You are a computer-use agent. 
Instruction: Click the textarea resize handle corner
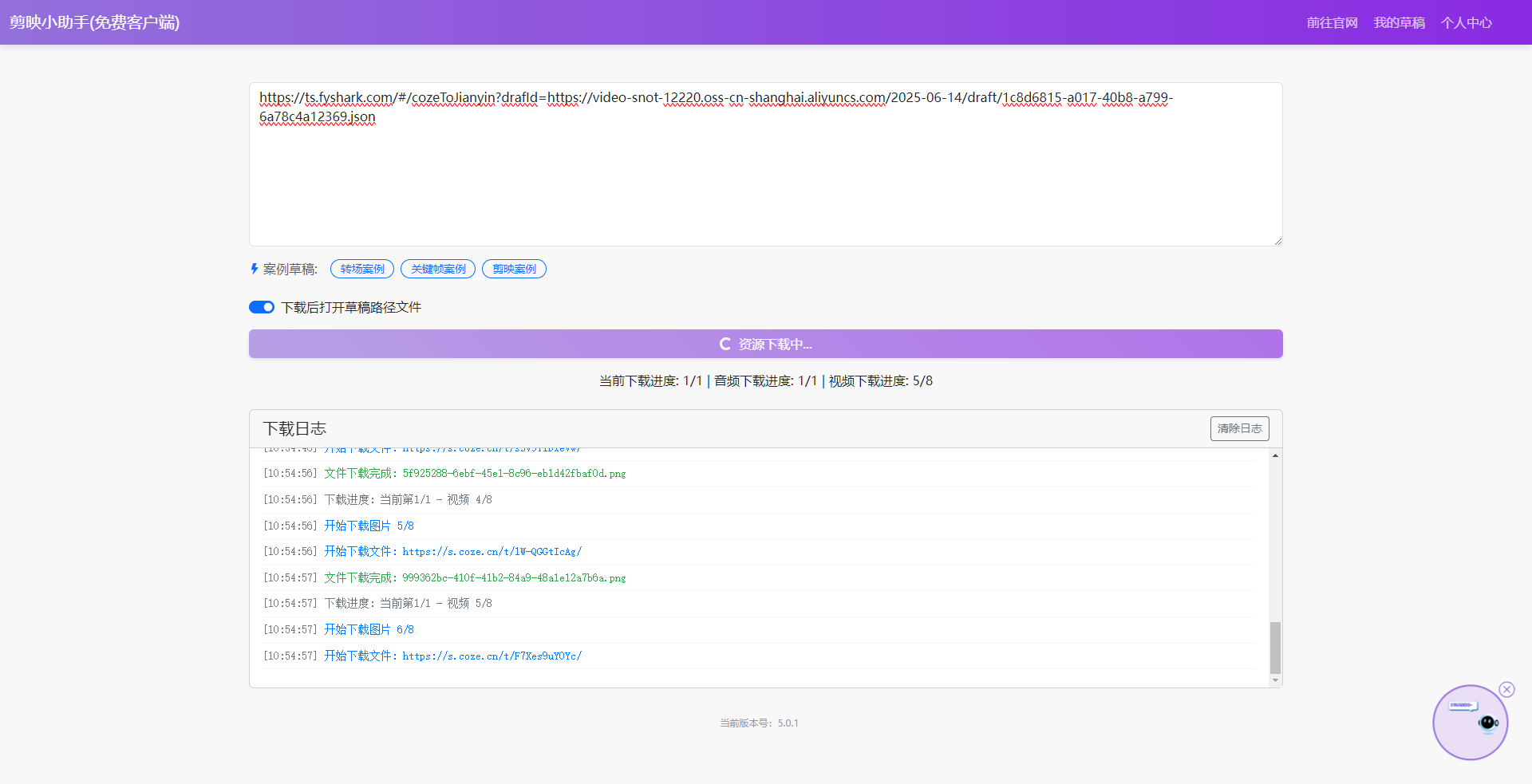click(x=1277, y=241)
